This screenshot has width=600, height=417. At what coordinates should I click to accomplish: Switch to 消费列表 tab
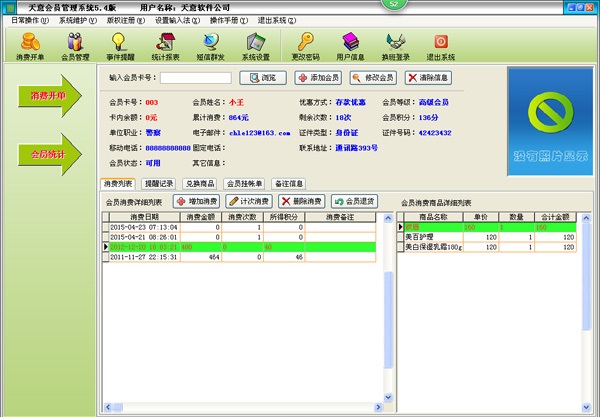(x=118, y=184)
